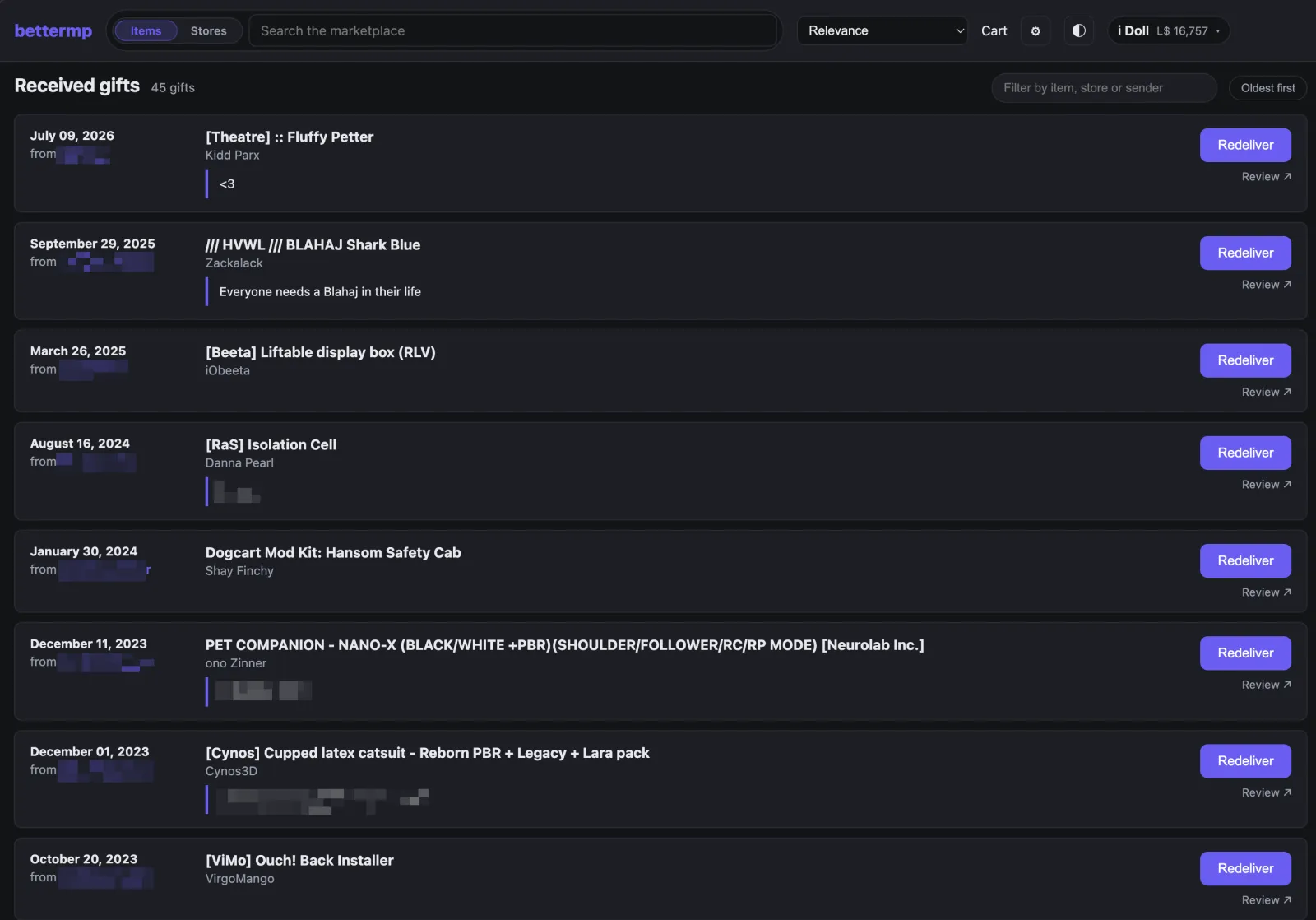Redeliver the PET COMPANION NANO-X gift
Image resolution: width=1316 pixels, height=920 pixels.
tap(1245, 653)
